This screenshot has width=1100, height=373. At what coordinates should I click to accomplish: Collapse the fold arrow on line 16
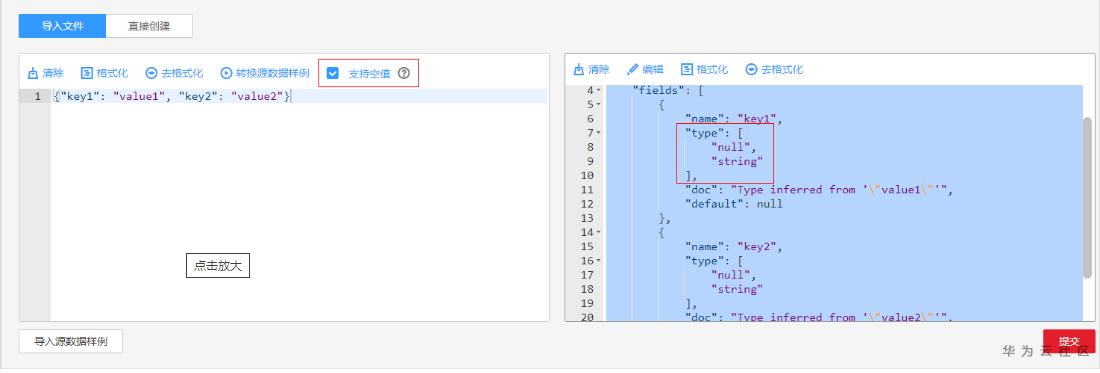598,261
